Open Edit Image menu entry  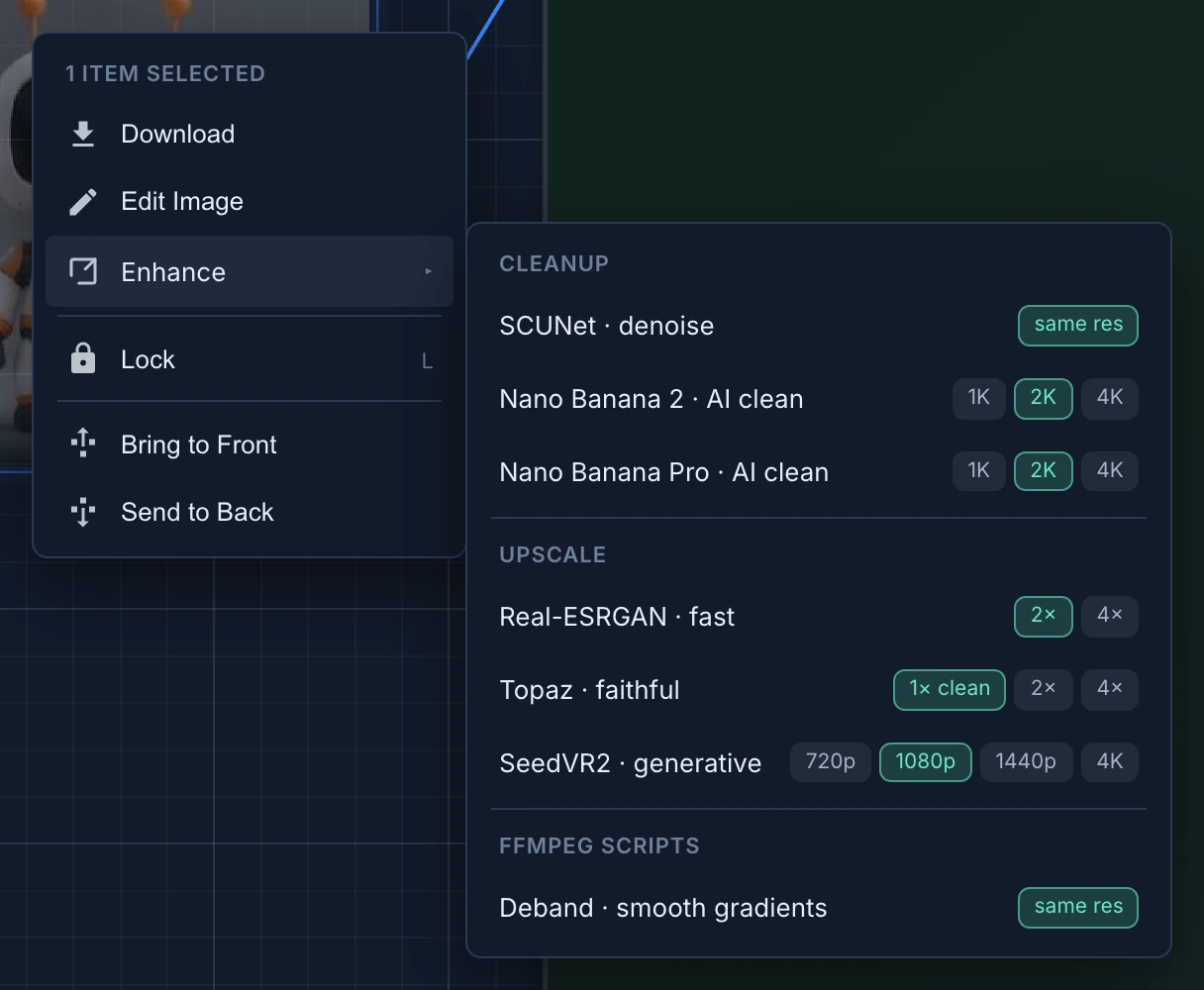pyautogui.click(x=250, y=202)
